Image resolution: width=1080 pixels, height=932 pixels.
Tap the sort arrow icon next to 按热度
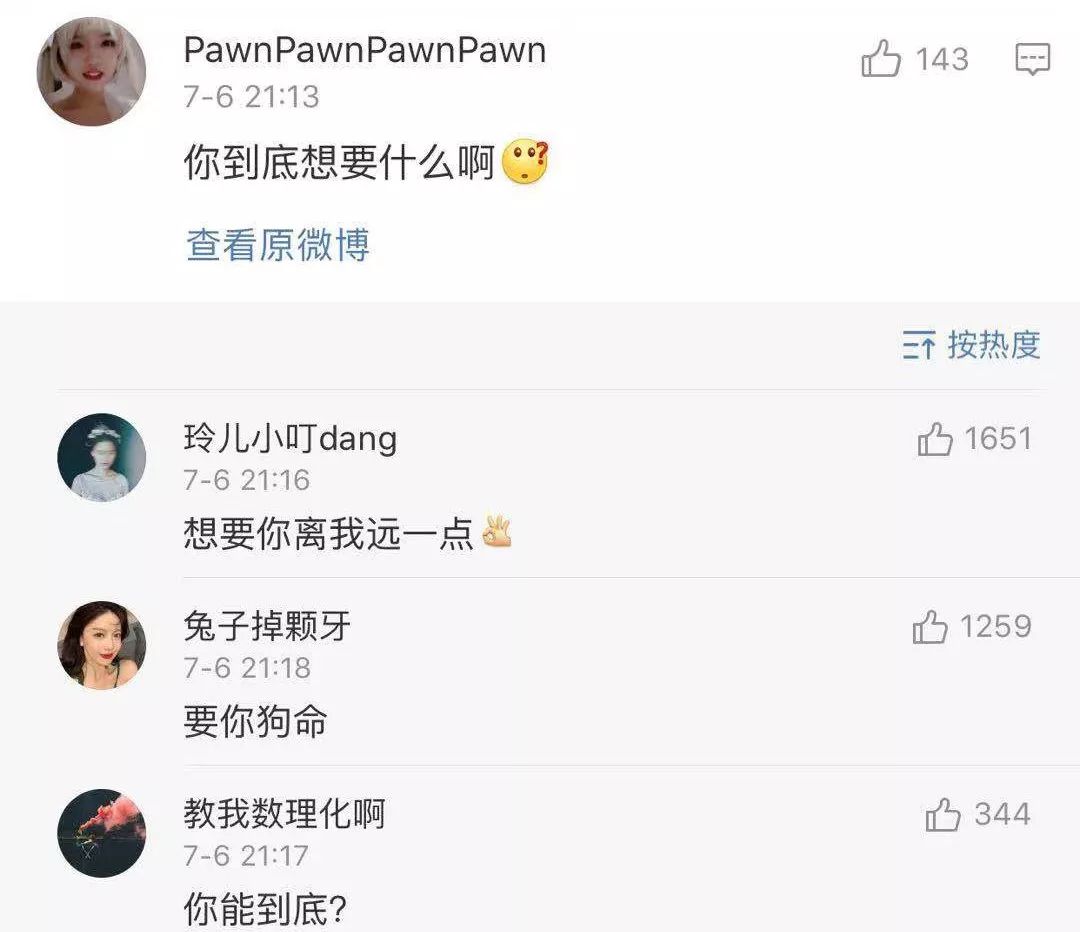(x=920, y=345)
